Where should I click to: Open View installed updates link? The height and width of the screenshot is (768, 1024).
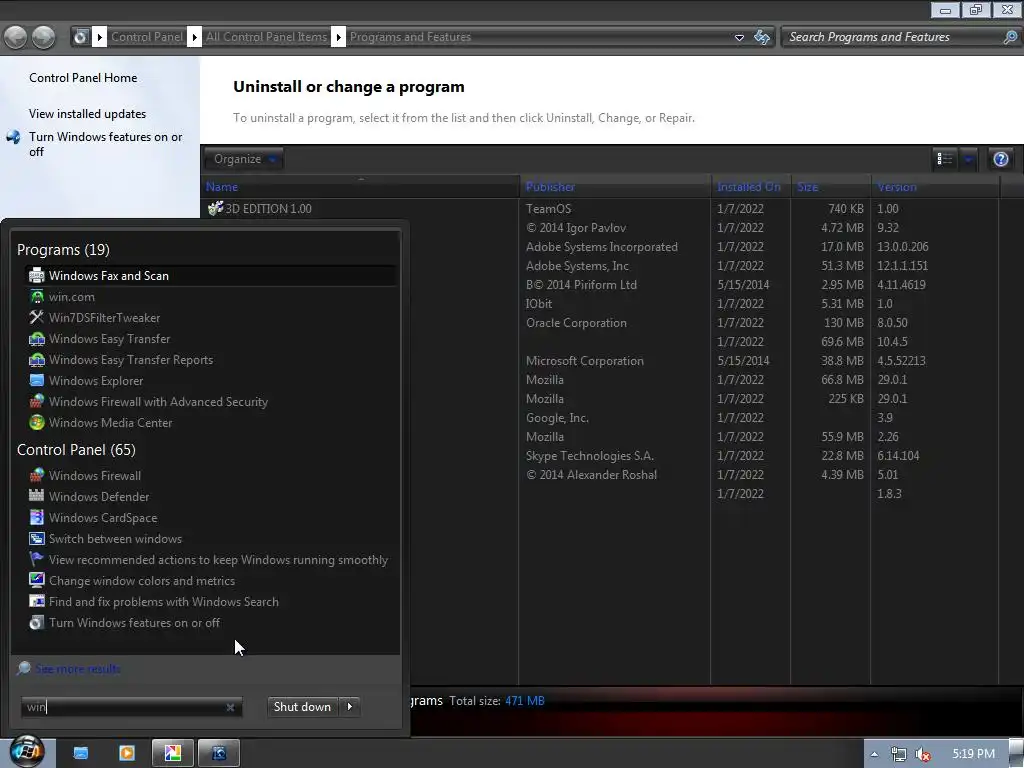coord(88,114)
